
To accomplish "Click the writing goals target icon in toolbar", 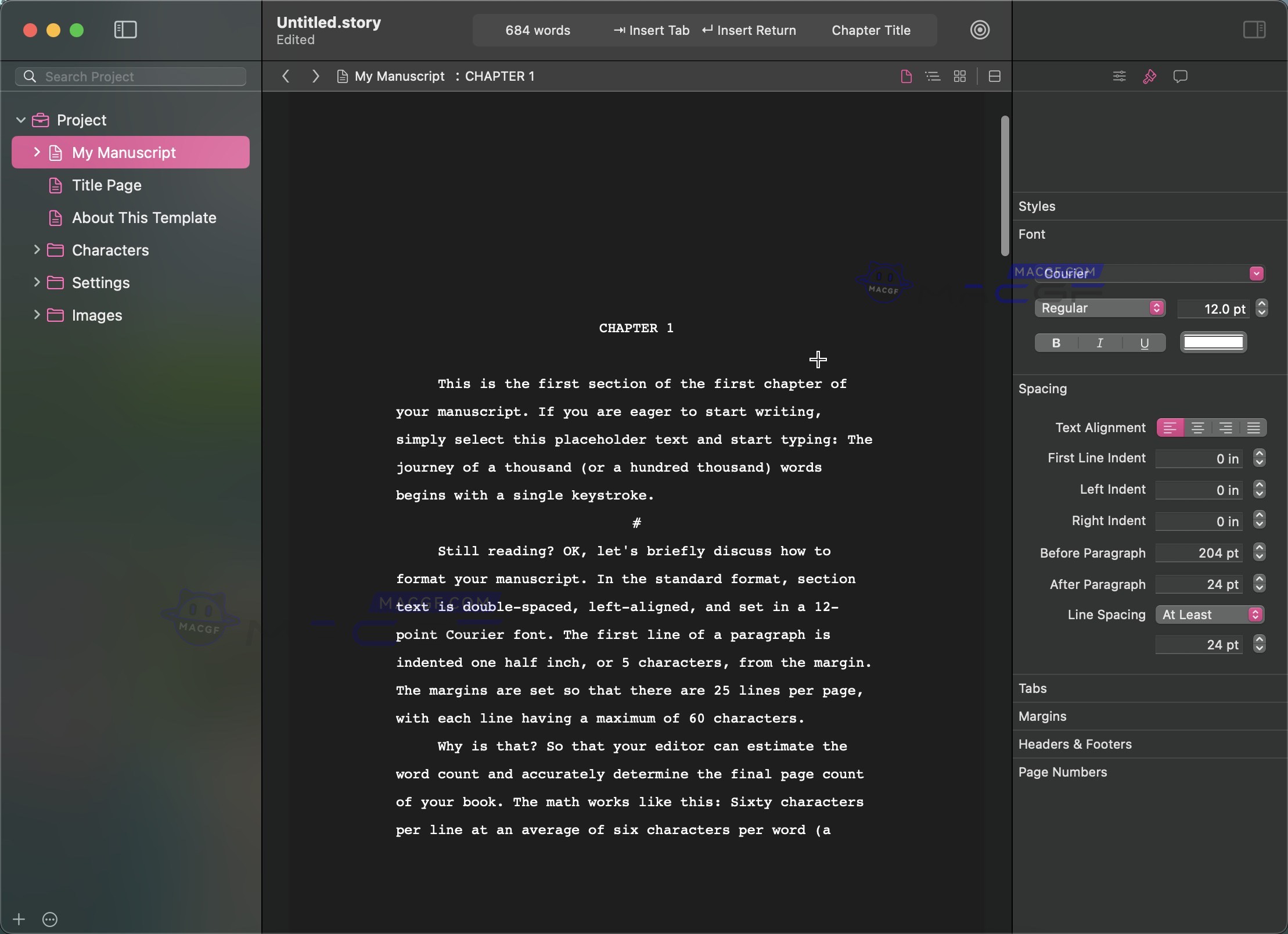I will 979,30.
